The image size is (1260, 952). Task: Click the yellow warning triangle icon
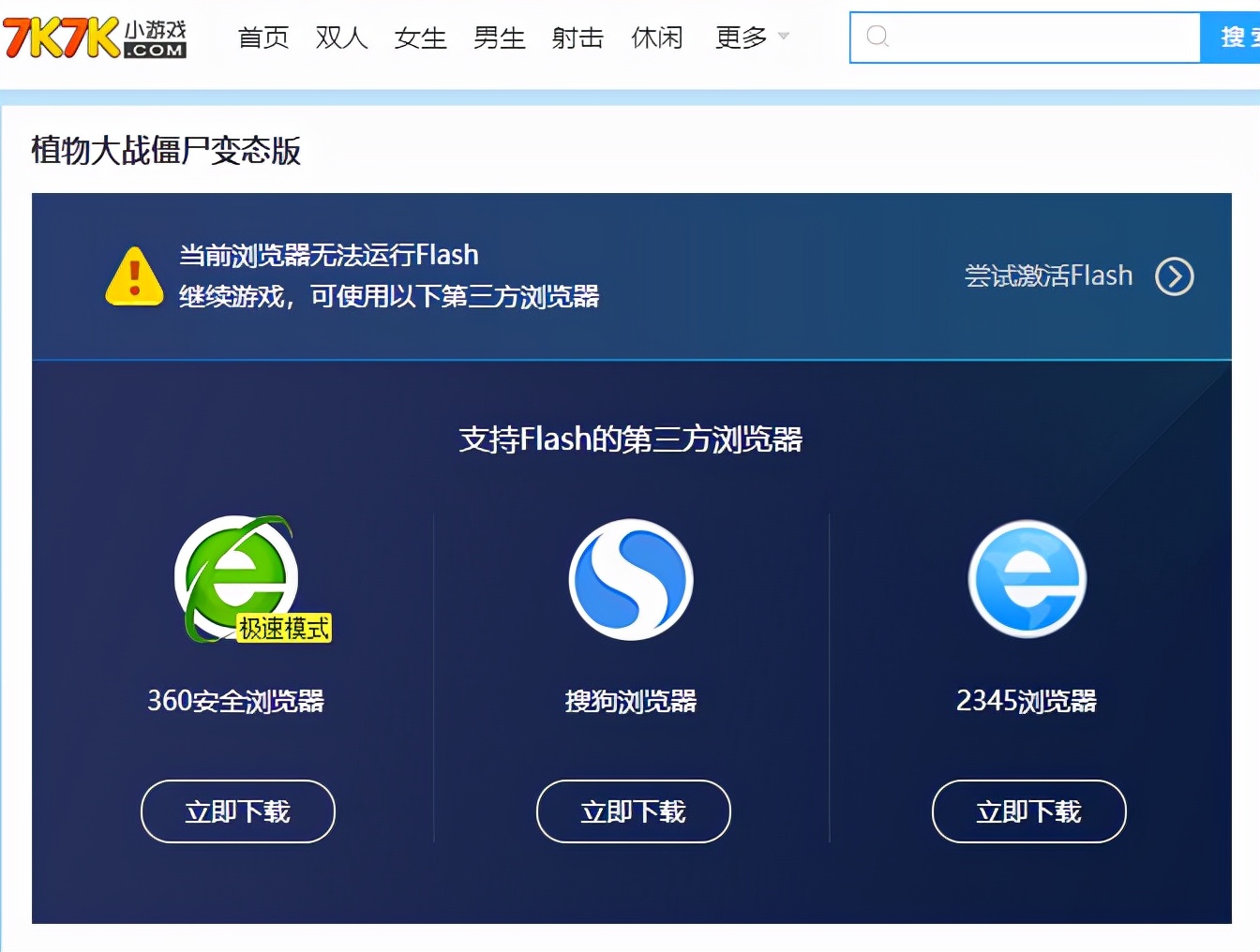click(x=134, y=278)
